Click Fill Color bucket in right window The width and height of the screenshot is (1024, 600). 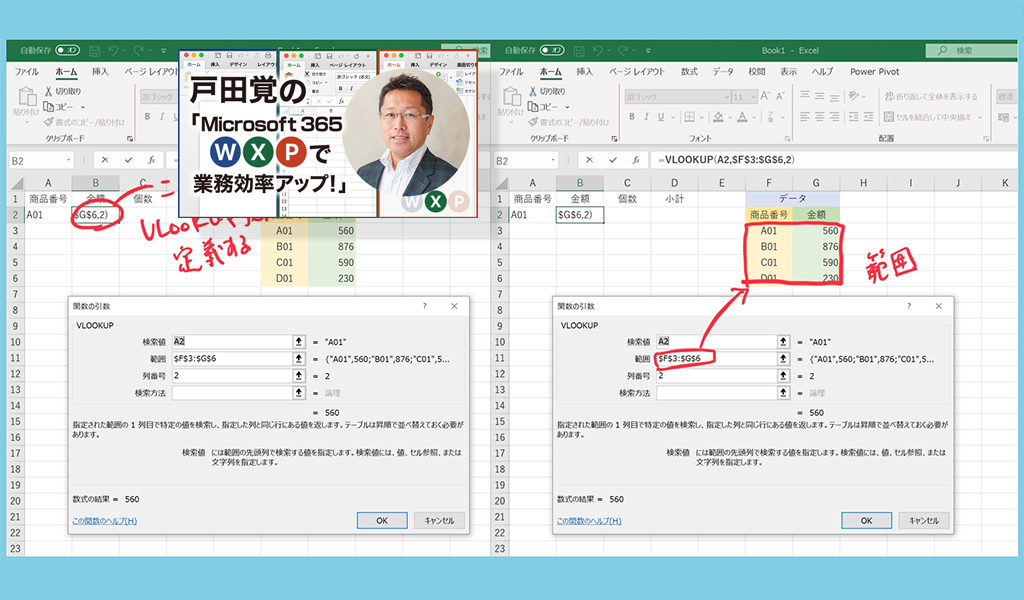point(718,117)
